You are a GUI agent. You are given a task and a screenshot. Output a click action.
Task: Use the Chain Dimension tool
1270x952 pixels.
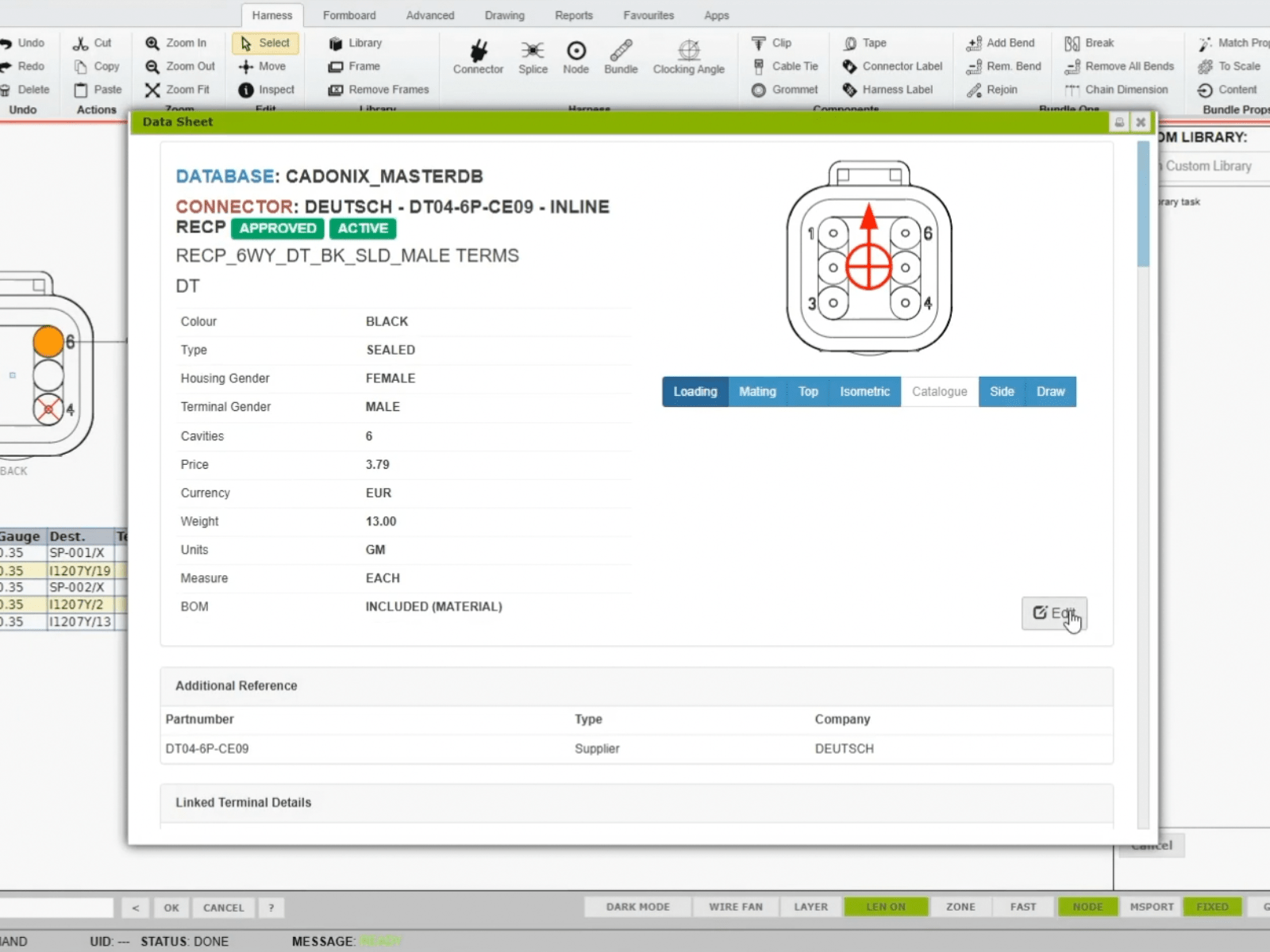click(1117, 90)
